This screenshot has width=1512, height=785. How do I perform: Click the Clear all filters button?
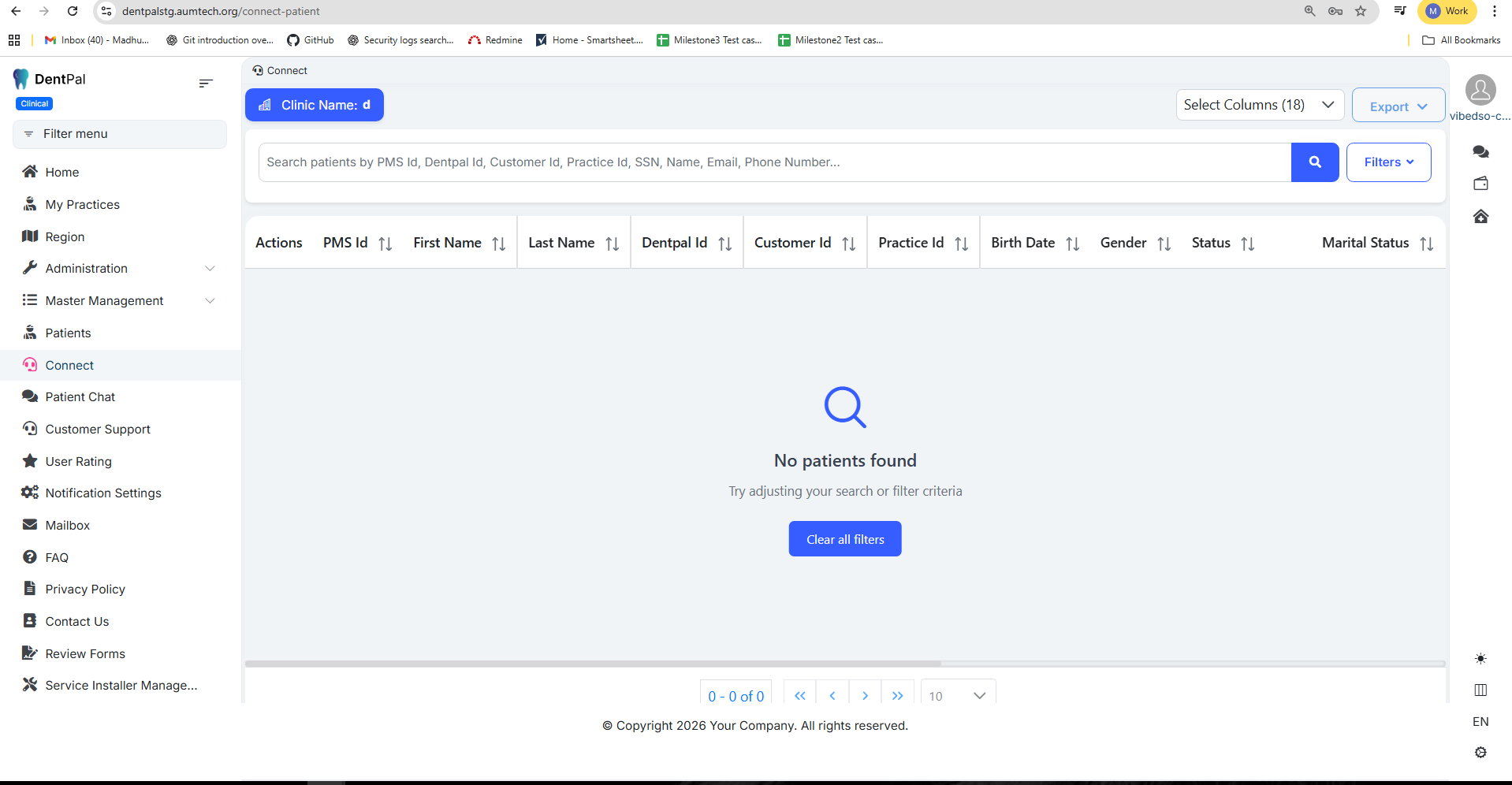(844, 539)
